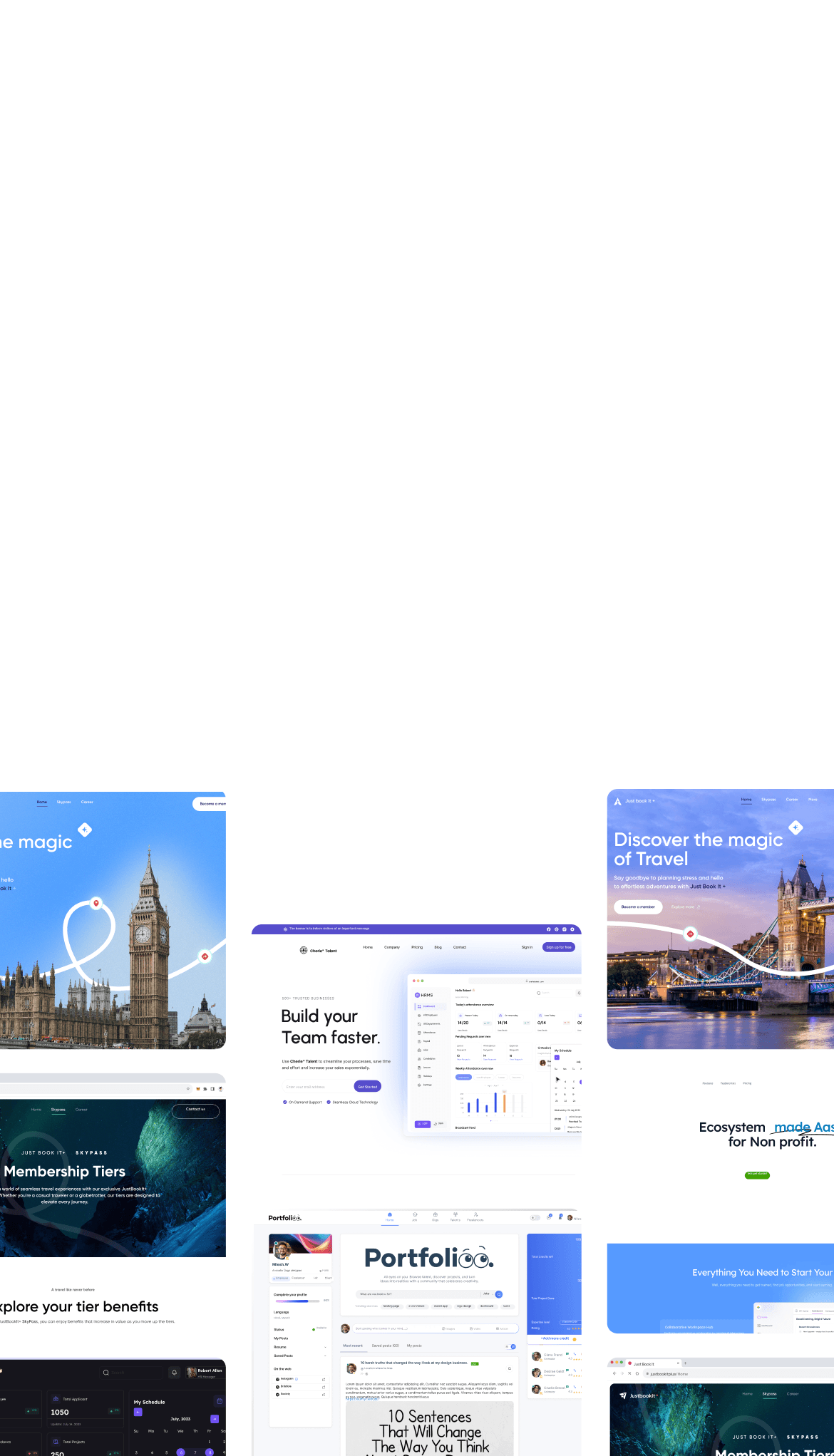Select Pricing in Cherie Talent navigation
Screen dimensions: 834x1456
417,947
